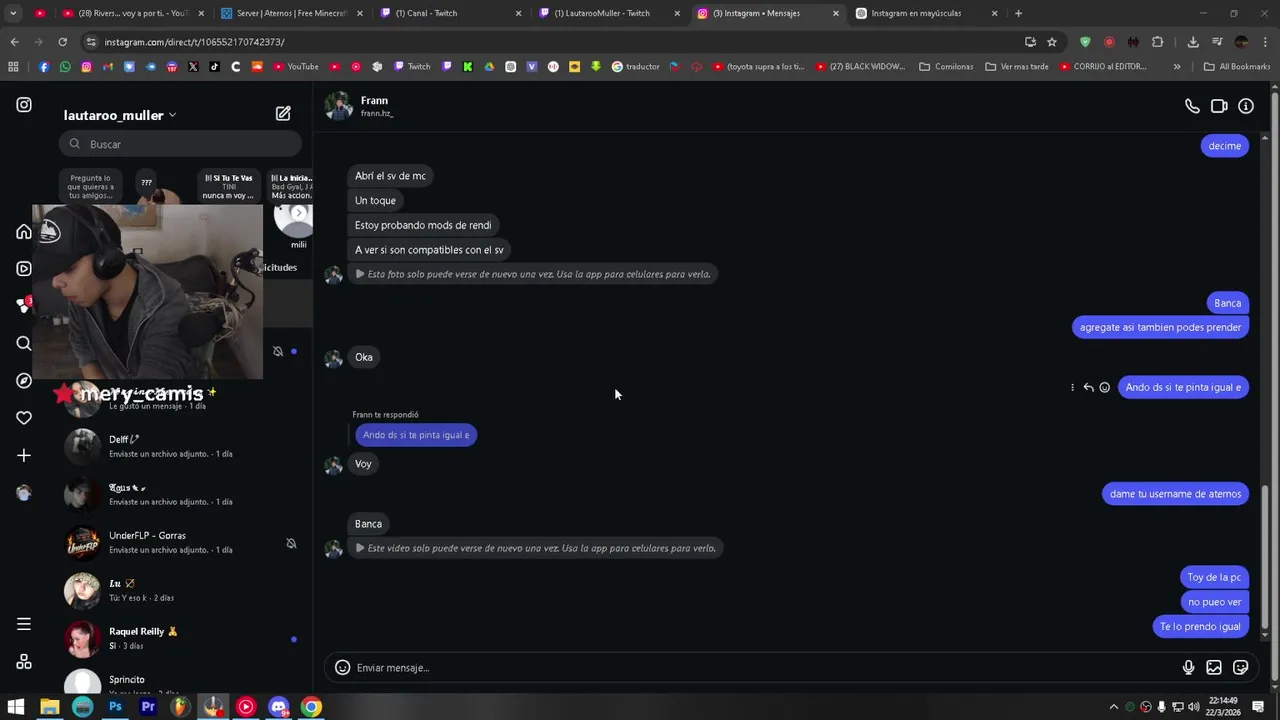Image resolution: width=1280 pixels, height=720 pixels.
Task: Choose a sticker or GIF icon
Action: tap(1241, 668)
